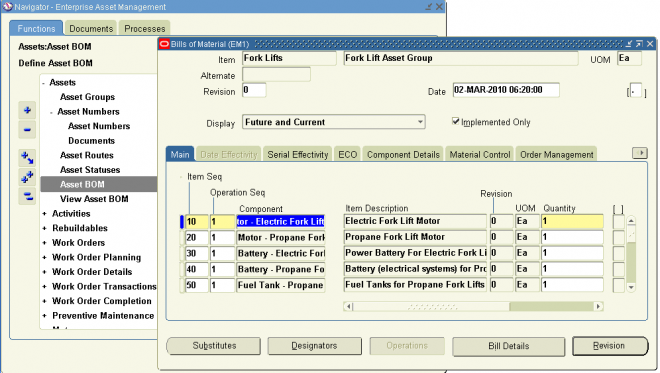The width and height of the screenshot is (660, 373).
Task: Expand the Activities node
Action: 44,214
